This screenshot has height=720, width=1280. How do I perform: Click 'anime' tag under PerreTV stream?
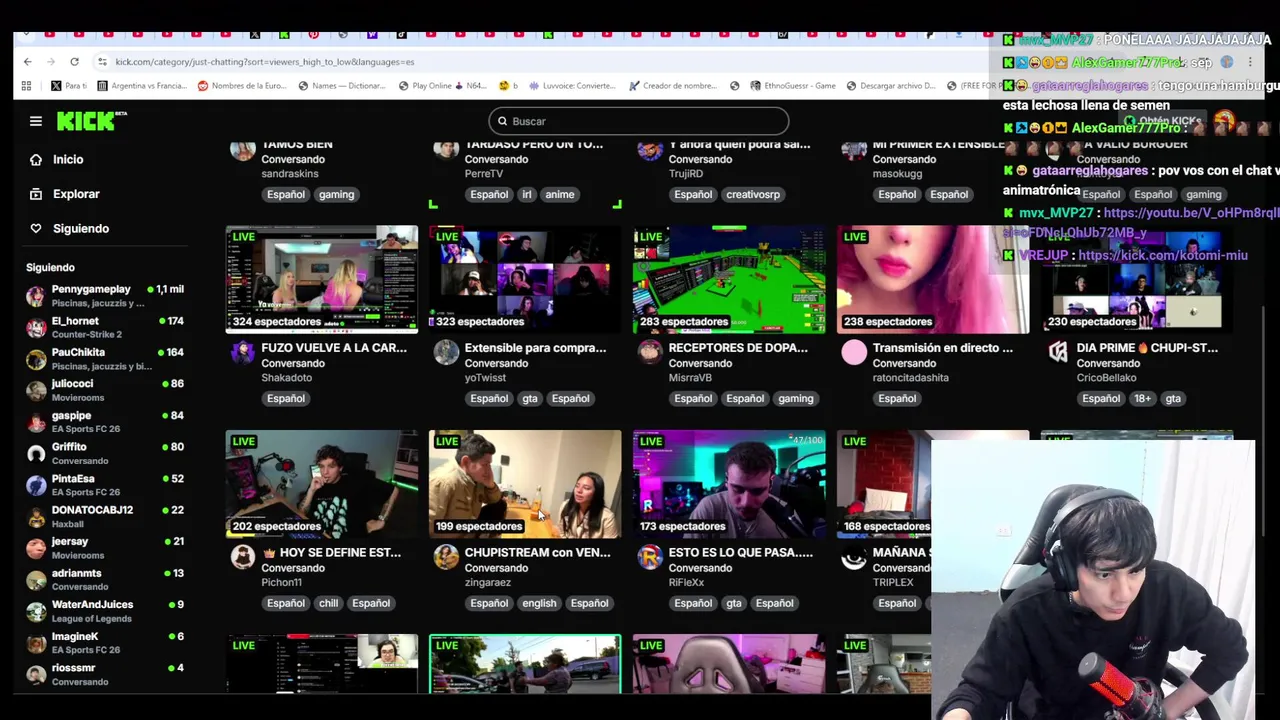click(560, 194)
